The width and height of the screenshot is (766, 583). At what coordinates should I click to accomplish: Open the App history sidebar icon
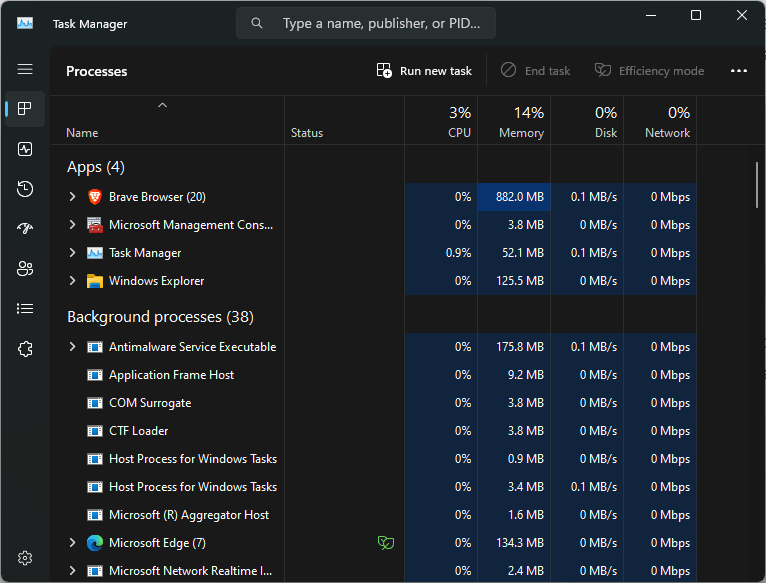point(25,189)
